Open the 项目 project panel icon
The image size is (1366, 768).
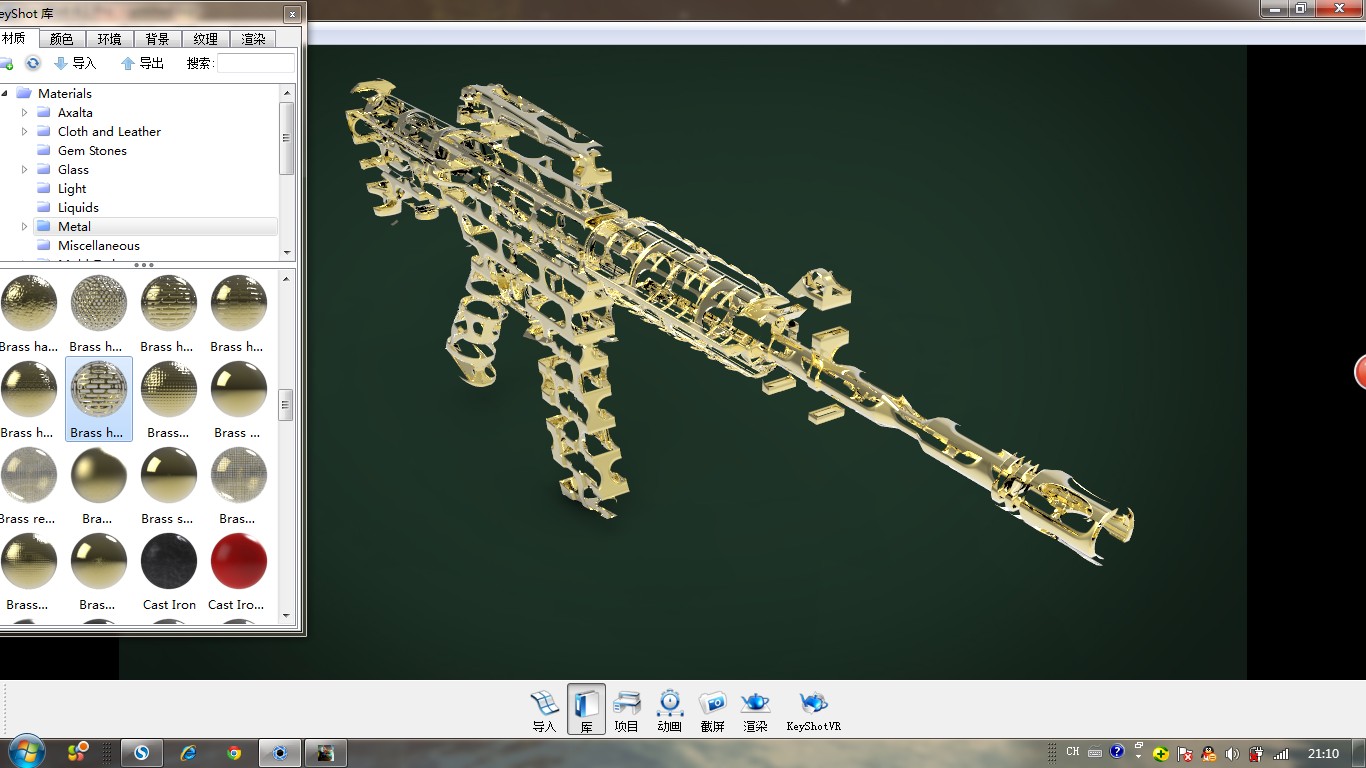click(627, 711)
